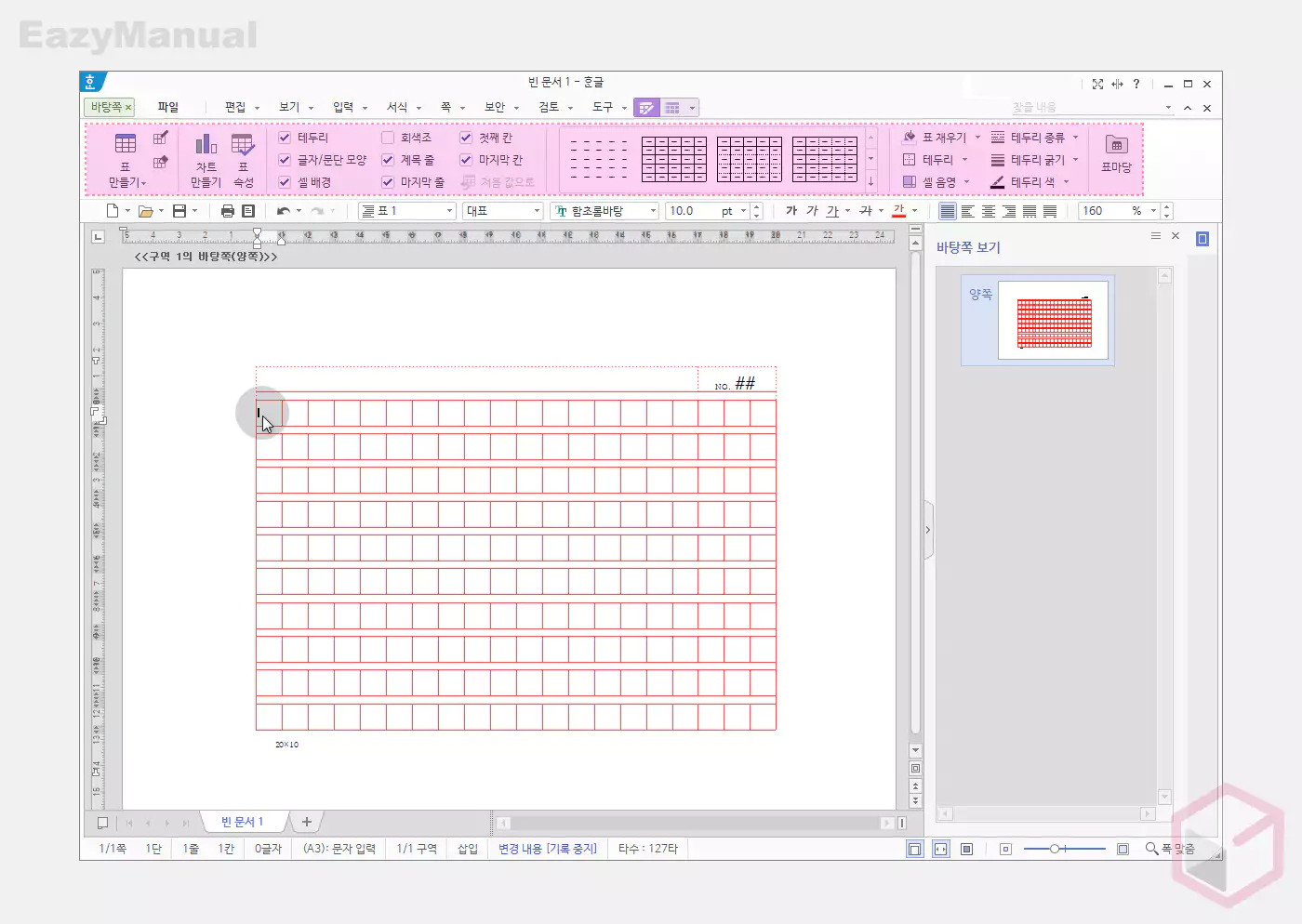Open the 파일 menu

(167, 107)
